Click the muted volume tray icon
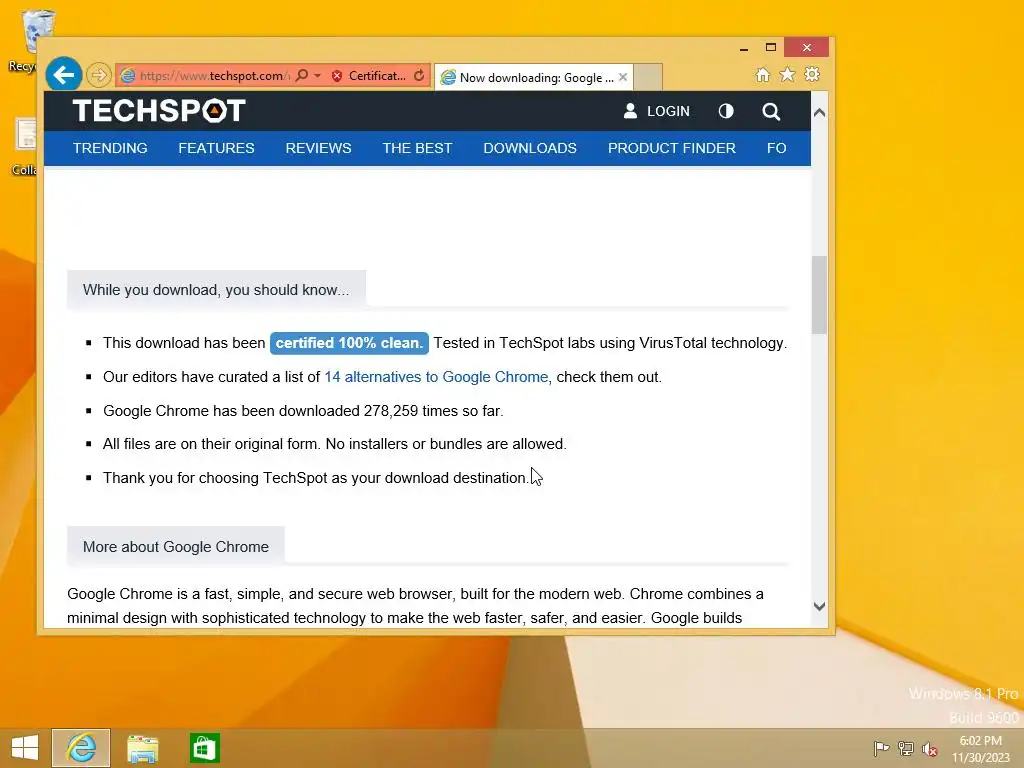 point(929,748)
